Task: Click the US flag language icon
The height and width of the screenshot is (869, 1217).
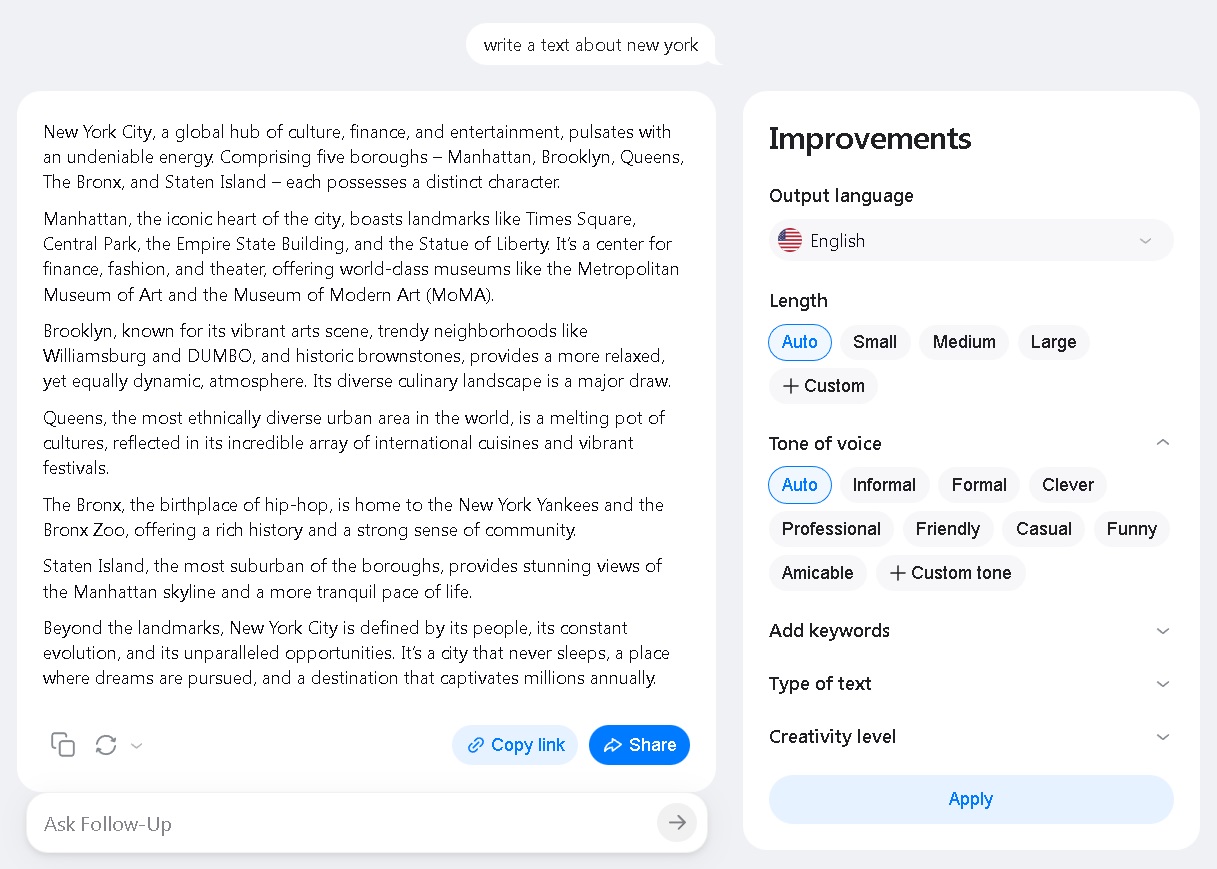Action: [790, 241]
